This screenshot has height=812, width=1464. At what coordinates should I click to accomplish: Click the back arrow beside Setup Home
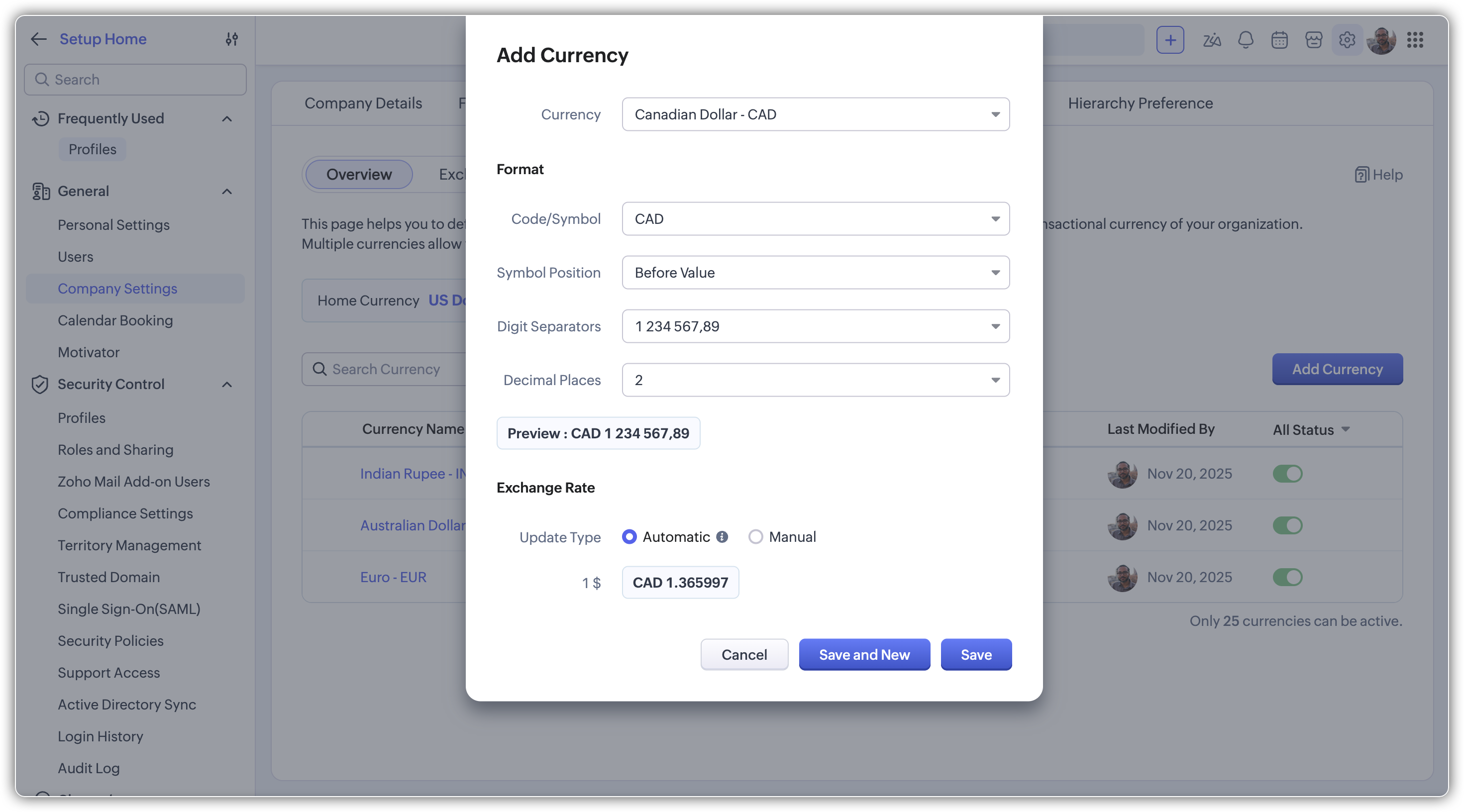click(38, 39)
